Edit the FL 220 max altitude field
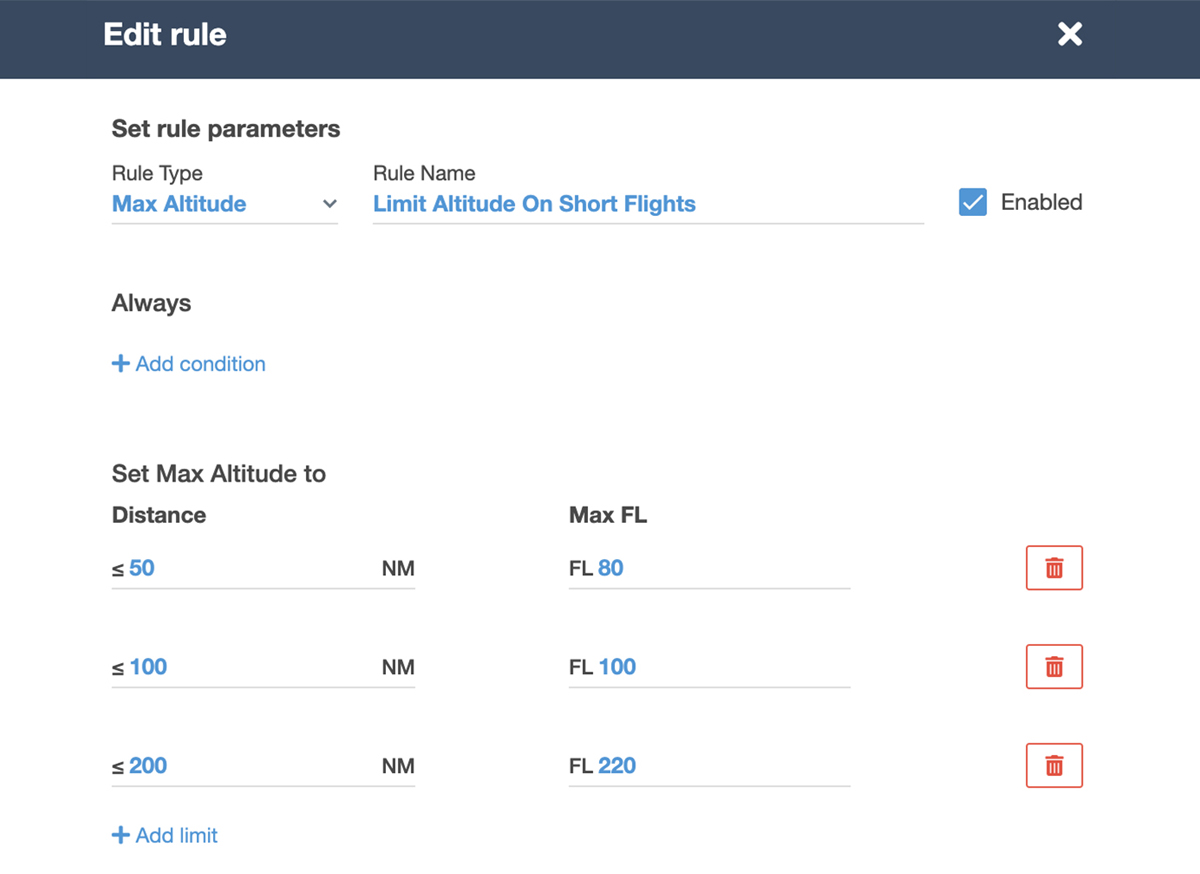 (x=720, y=766)
